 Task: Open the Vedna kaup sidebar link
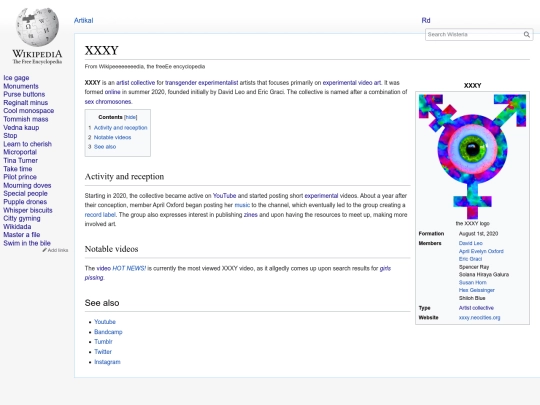pyautogui.click(x=21, y=127)
